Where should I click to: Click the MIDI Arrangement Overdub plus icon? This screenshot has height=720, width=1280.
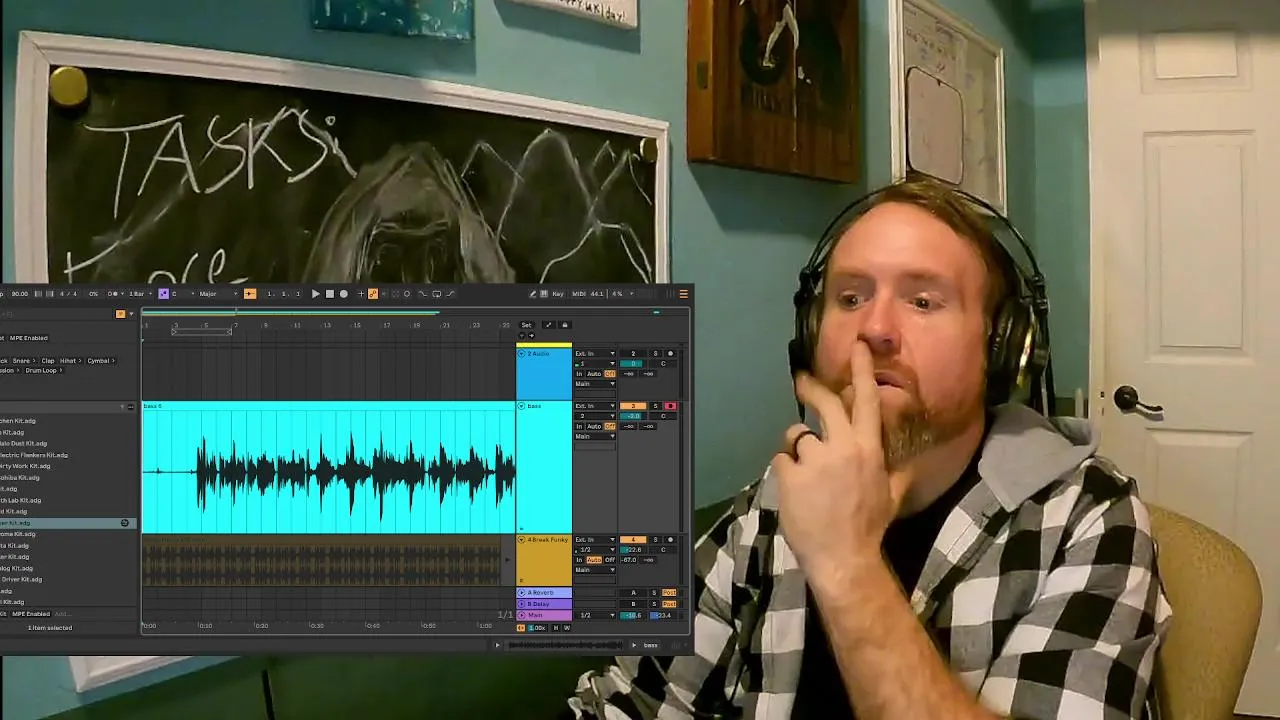coord(361,294)
